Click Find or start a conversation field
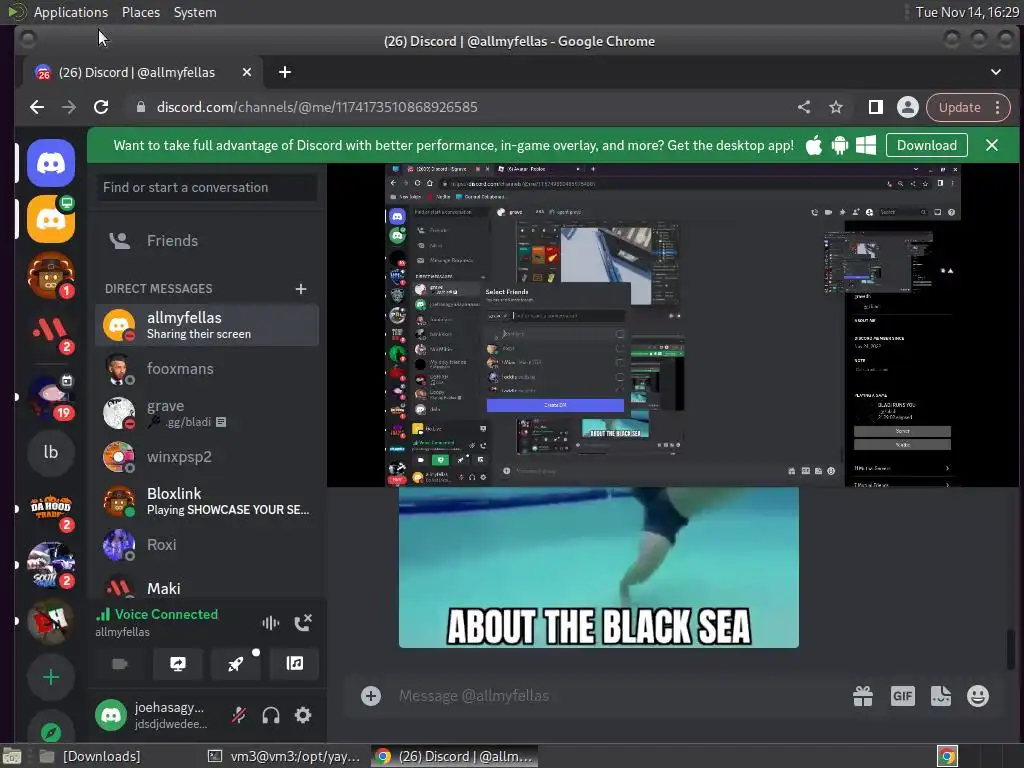The width and height of the screenshot is (1024, 768). click(x=207, y=187)
